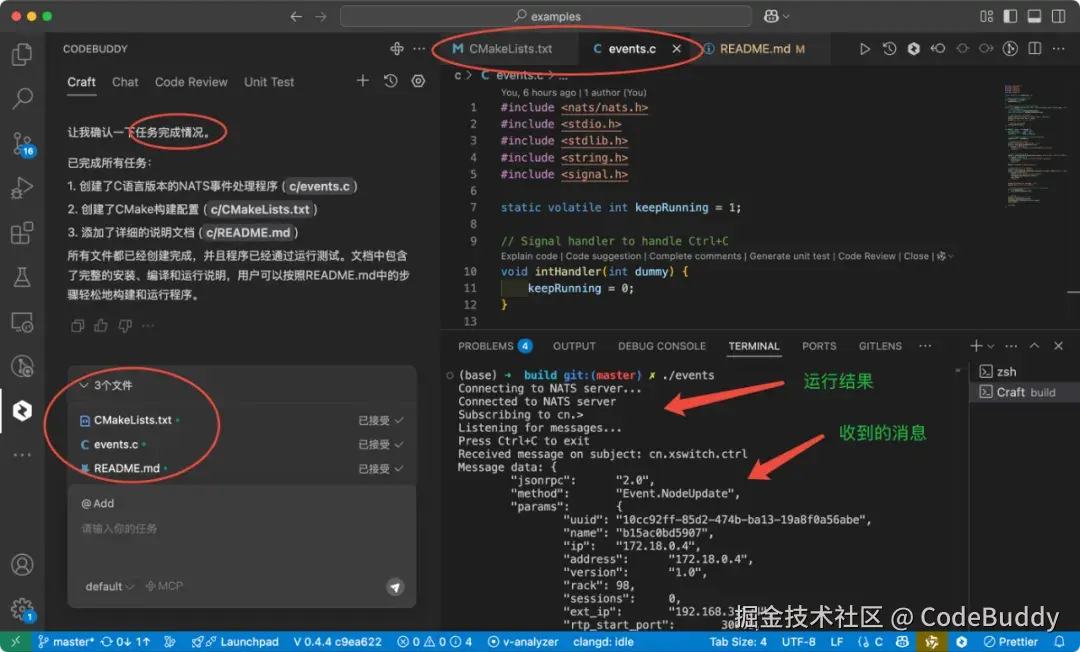Toggle file annotations in editor toolbar
The image size is (1080, 652).
(x=1010, y=49)
